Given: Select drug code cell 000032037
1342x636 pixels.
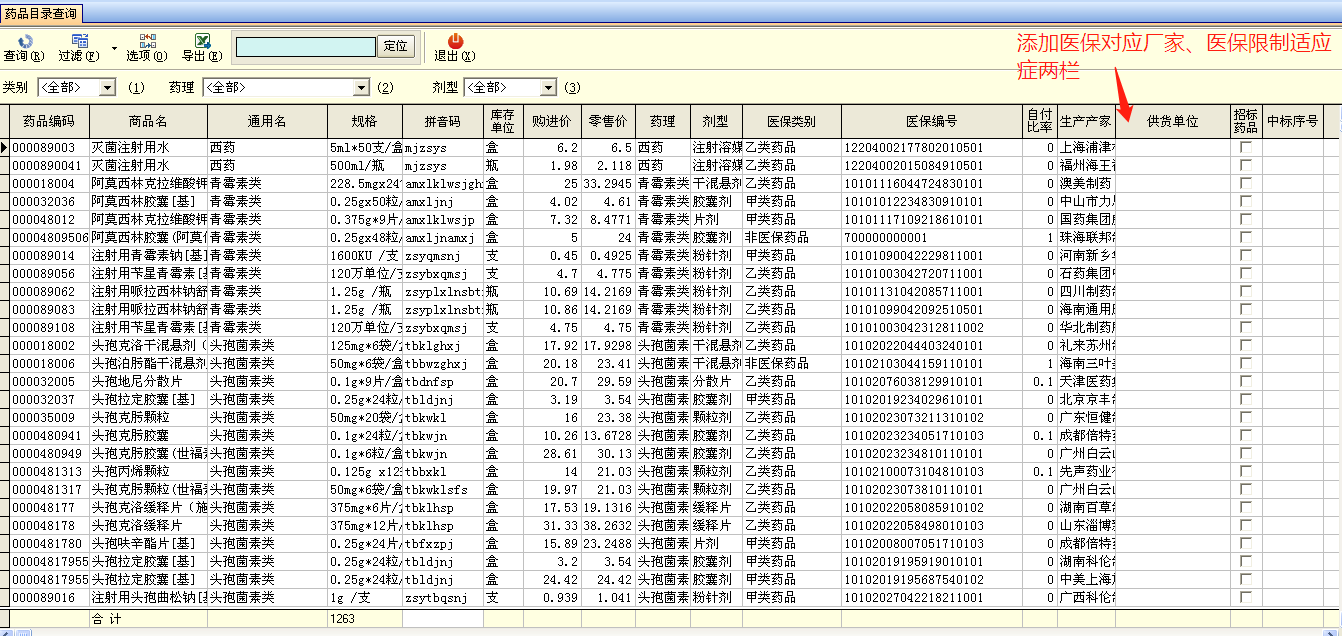Looking at the screenshot, I should point(49,399).
